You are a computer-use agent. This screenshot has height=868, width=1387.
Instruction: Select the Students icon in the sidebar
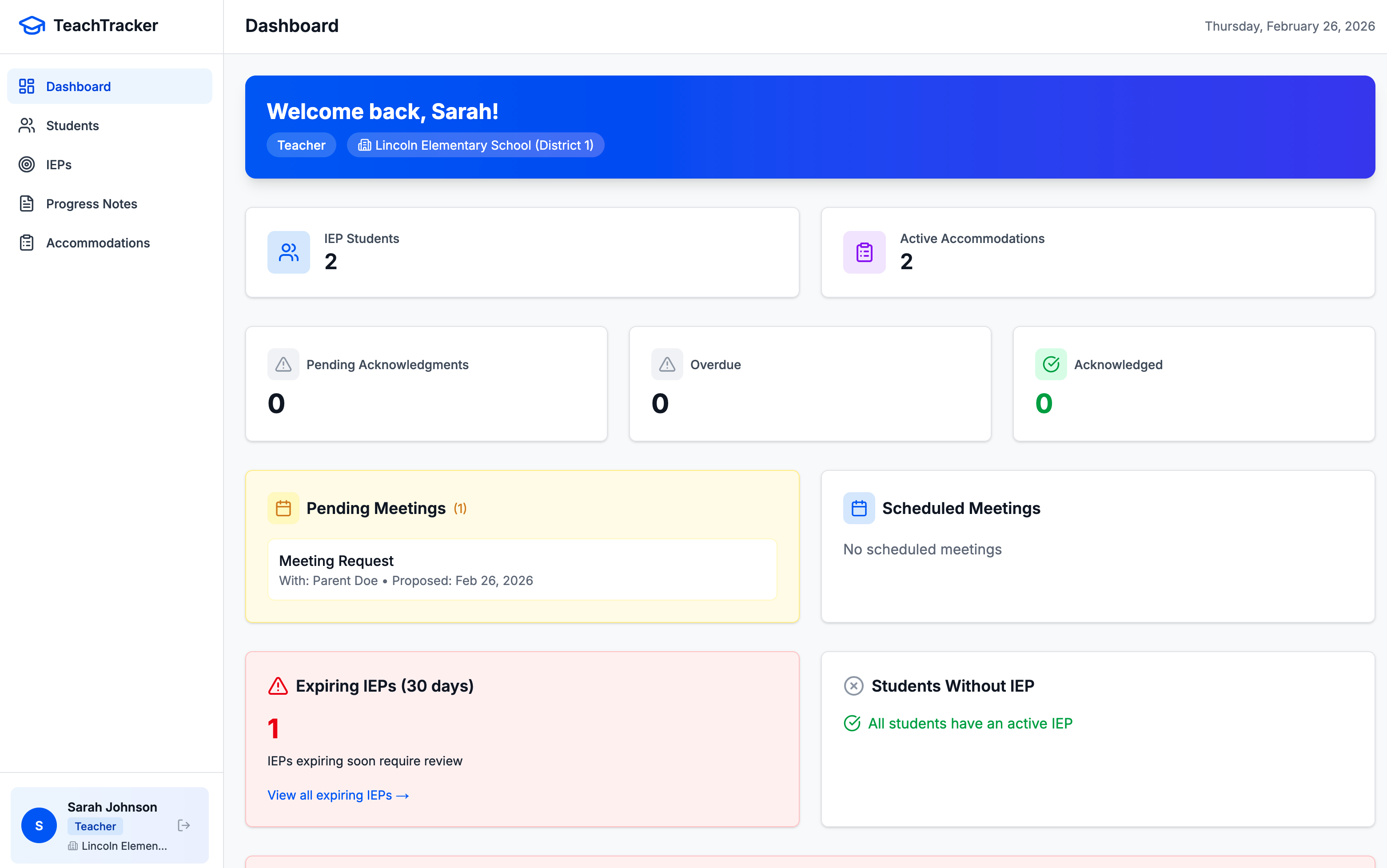(26, 125)
